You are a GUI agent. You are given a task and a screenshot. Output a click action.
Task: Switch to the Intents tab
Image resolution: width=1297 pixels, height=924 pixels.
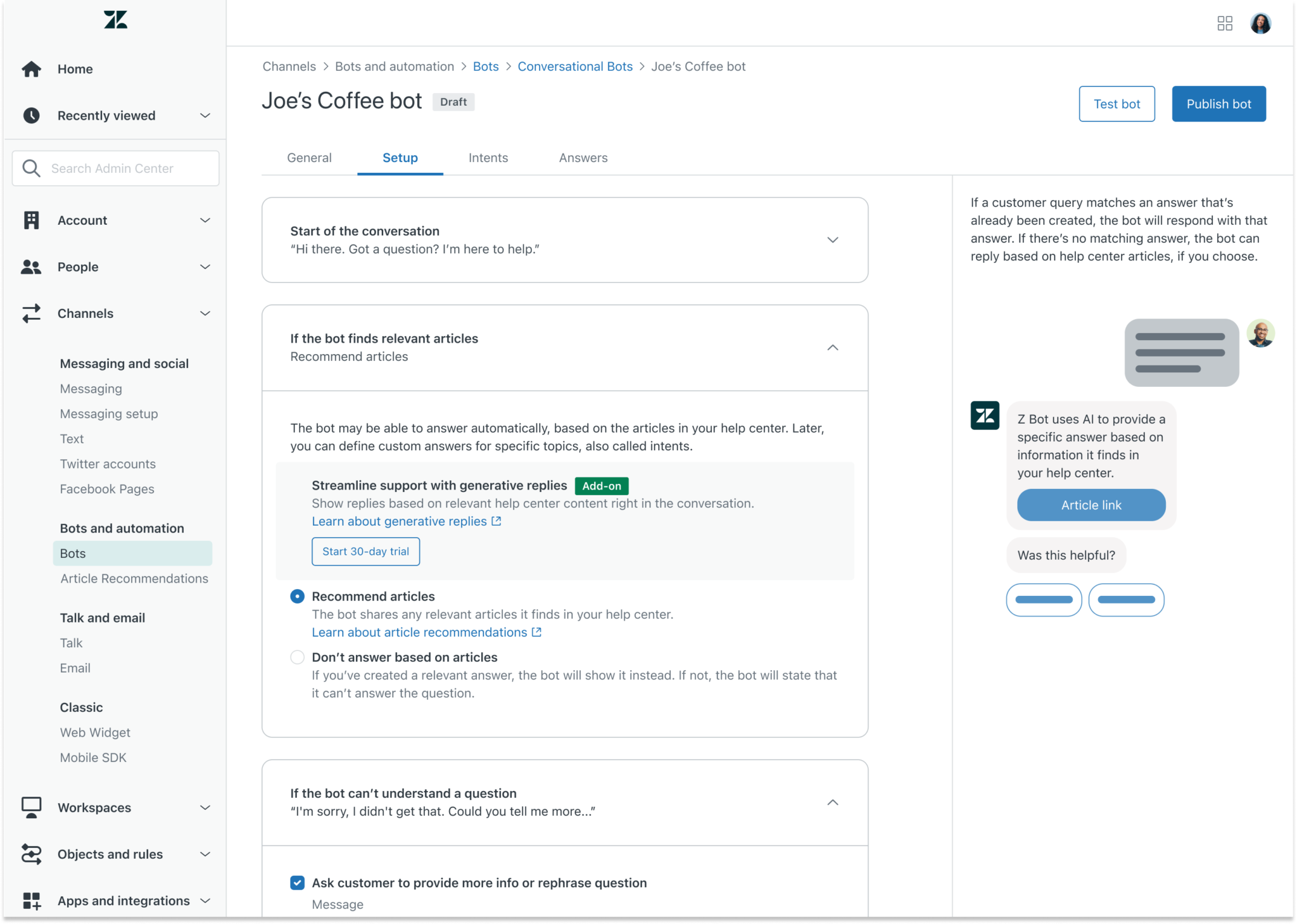[x=488, y=158]
